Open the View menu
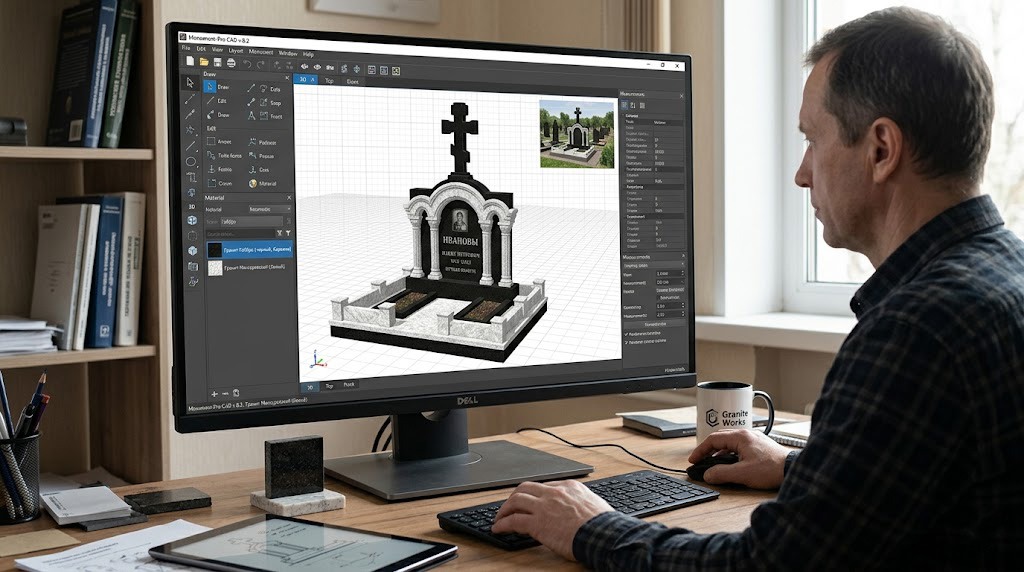This screenshot has width=1024, height=572. 217,50
